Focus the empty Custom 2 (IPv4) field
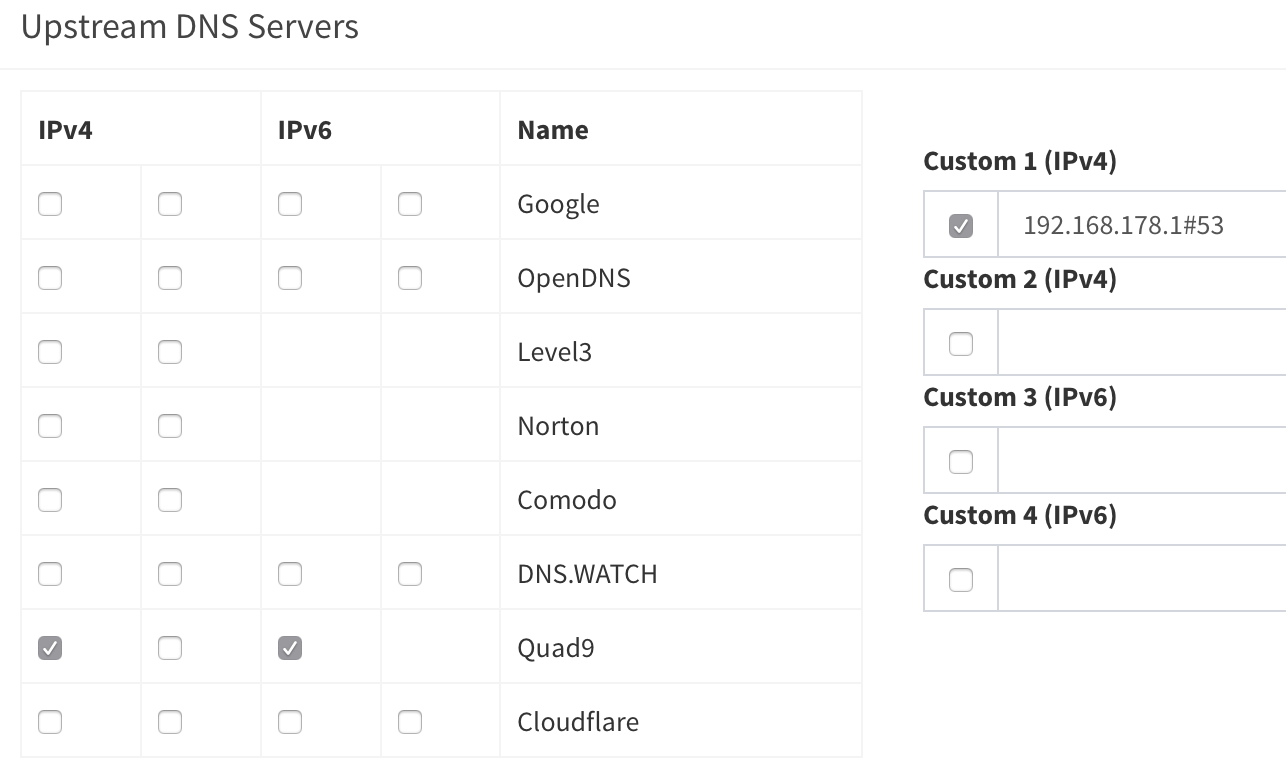Screen dimensions: 1286x782 click(x=1142, y=342)
